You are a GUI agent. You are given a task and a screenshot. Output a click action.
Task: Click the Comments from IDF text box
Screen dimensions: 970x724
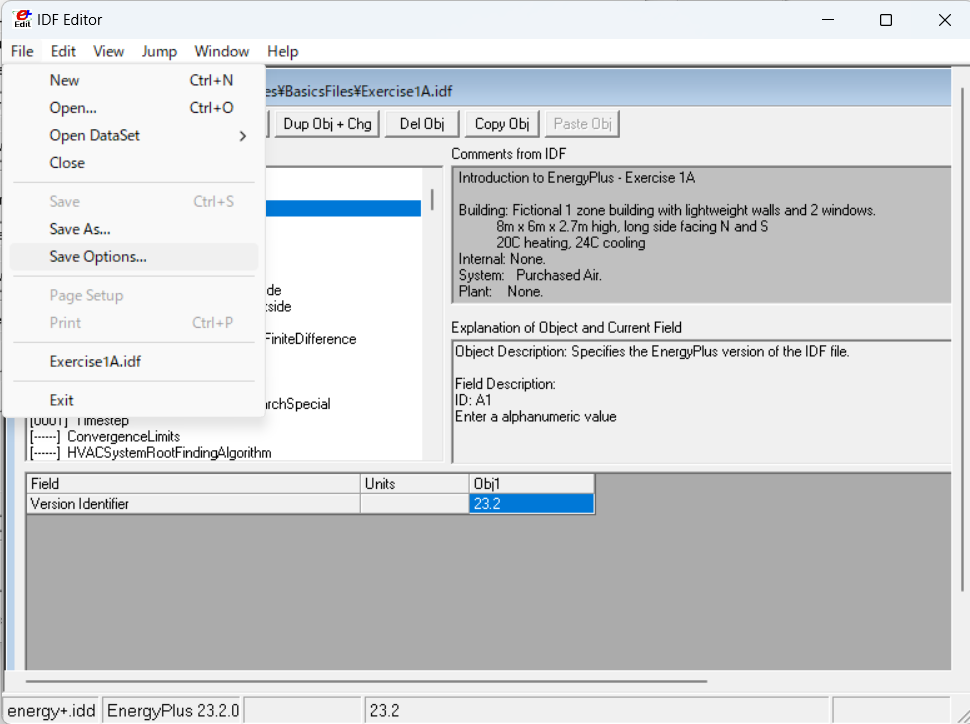(x=702, y=235)
